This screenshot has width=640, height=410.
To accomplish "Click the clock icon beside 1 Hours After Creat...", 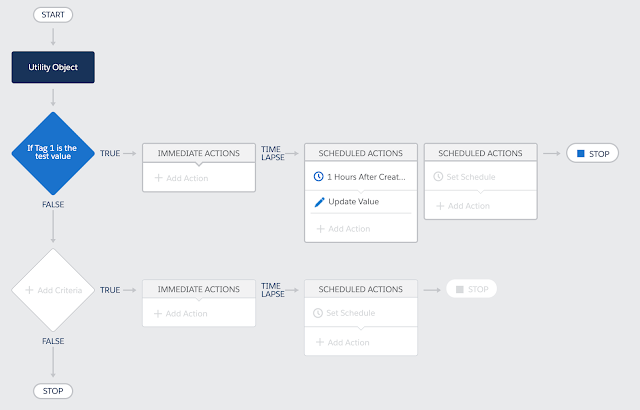I will 318,177.
